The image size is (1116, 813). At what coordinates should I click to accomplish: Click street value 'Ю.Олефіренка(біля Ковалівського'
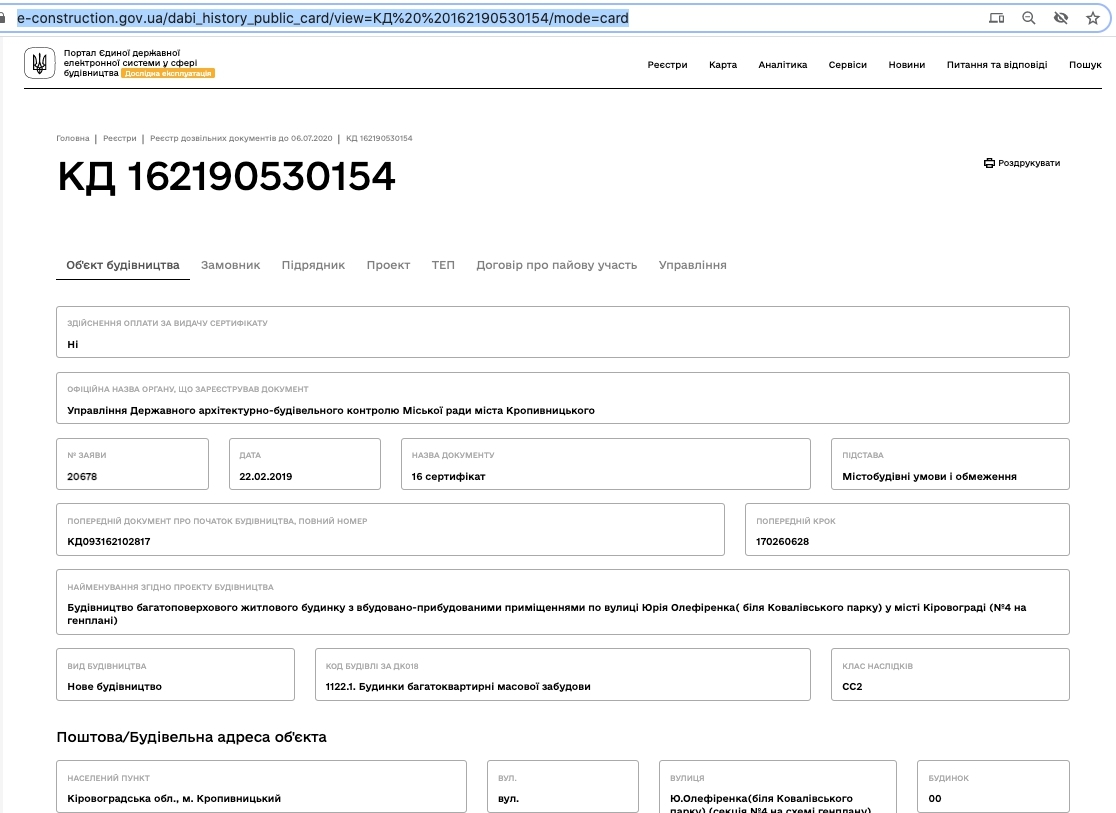[x=762, y=799]
